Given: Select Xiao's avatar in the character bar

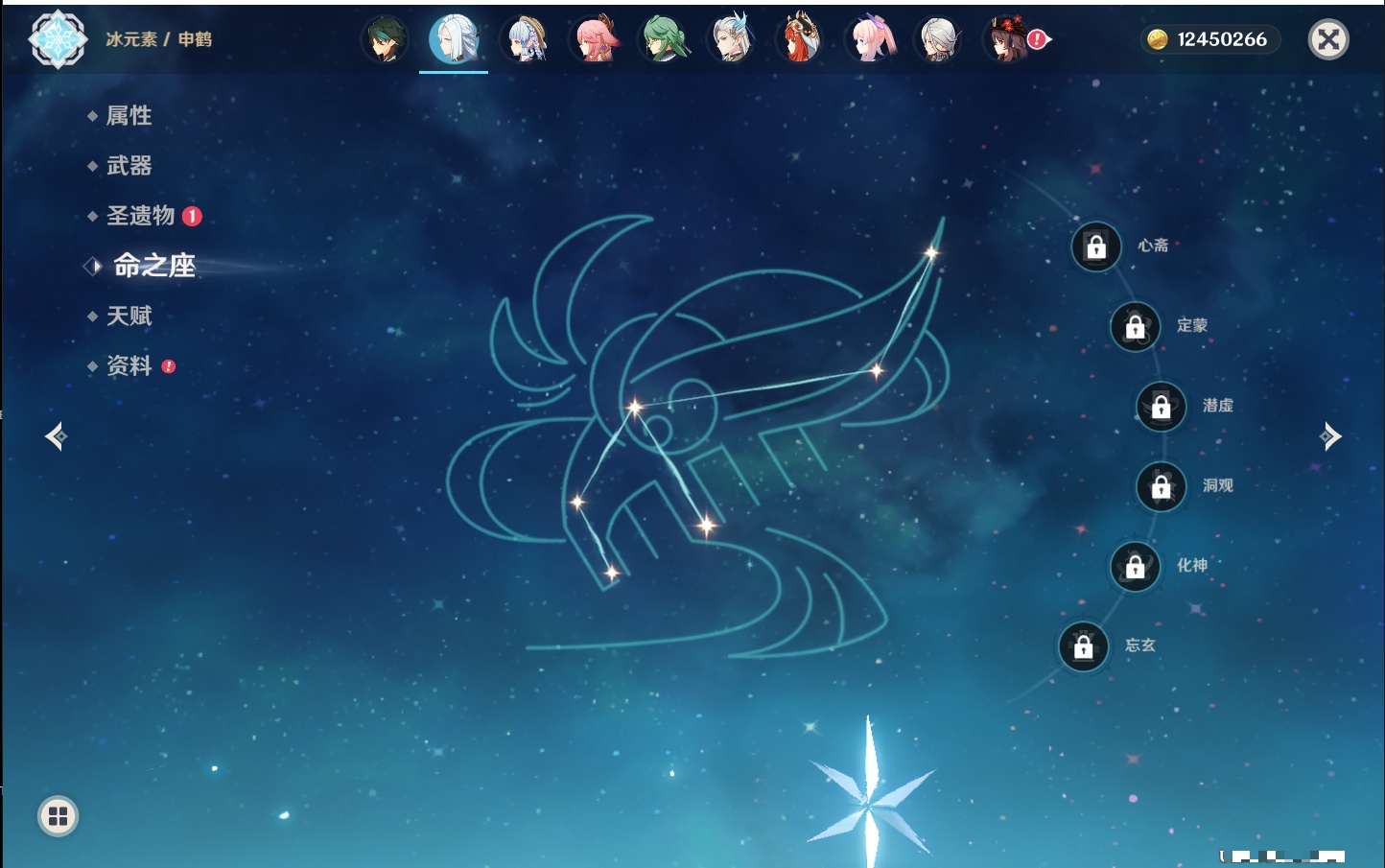Looking at the screenshot, I should tap(386, 39).
